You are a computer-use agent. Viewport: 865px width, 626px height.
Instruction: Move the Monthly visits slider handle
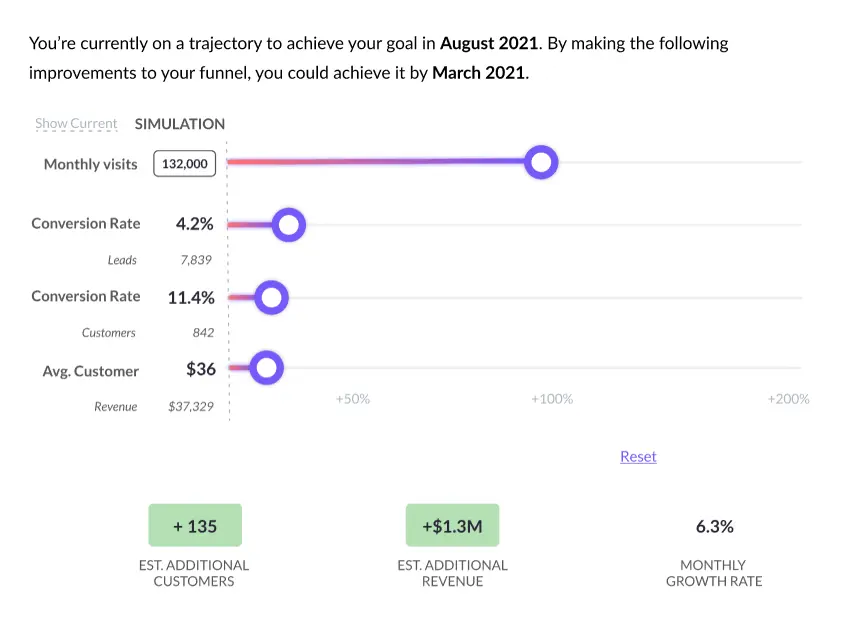[541, 161]
